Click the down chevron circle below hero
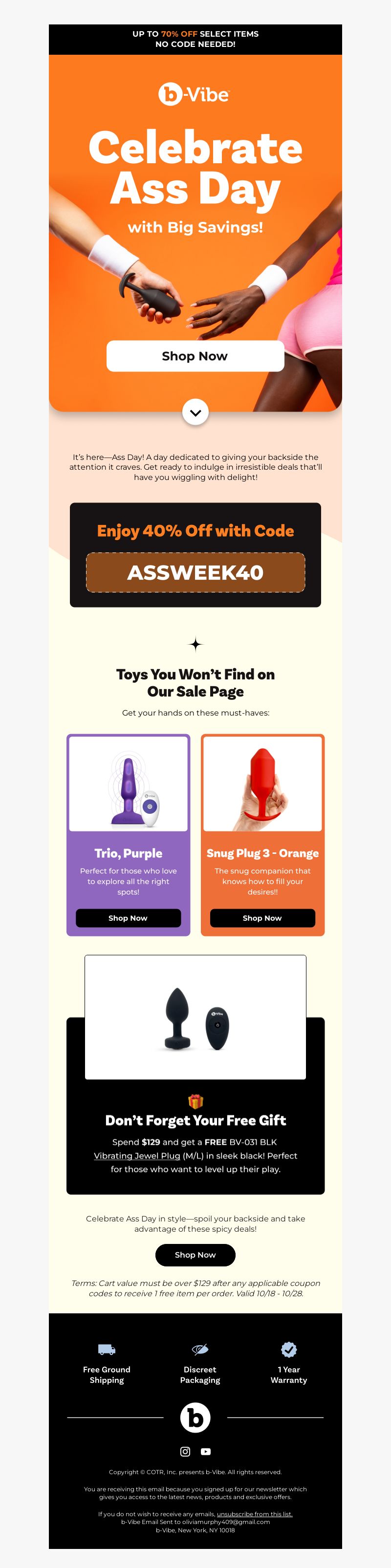The image size is (391, 1568). click(x=195, y=412)
